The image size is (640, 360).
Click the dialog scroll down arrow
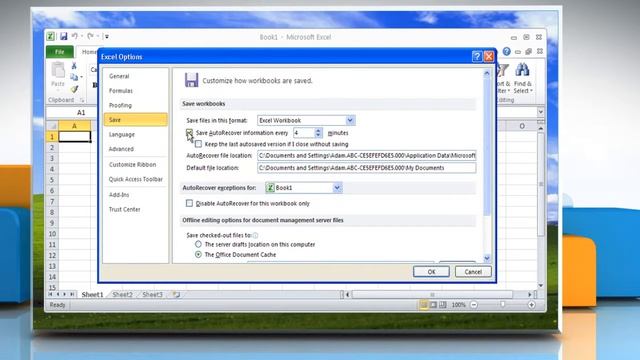[x=487, y=258]
